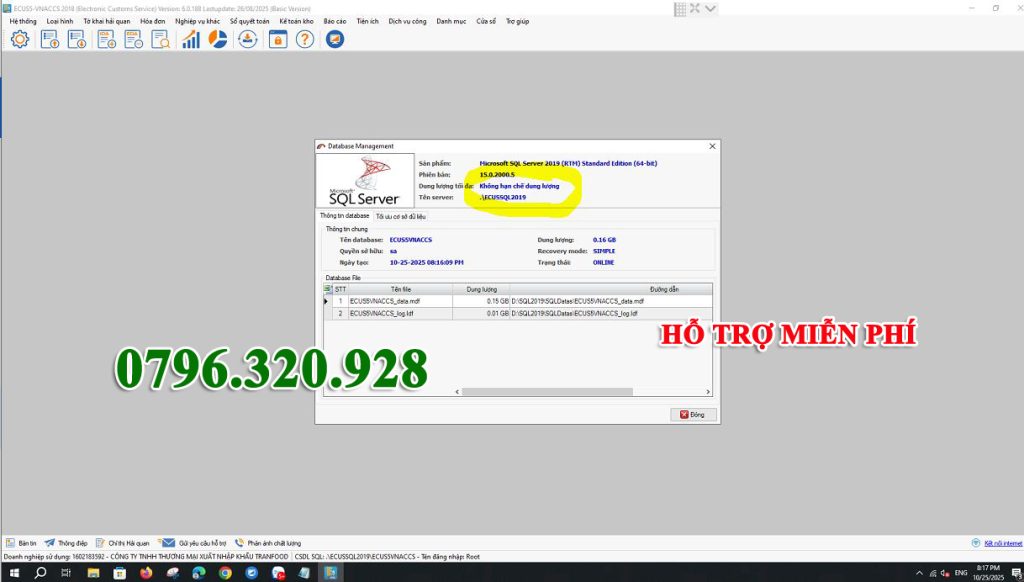
Task: Open the Firefox icon in the taskbar
Action: [145, 573]
